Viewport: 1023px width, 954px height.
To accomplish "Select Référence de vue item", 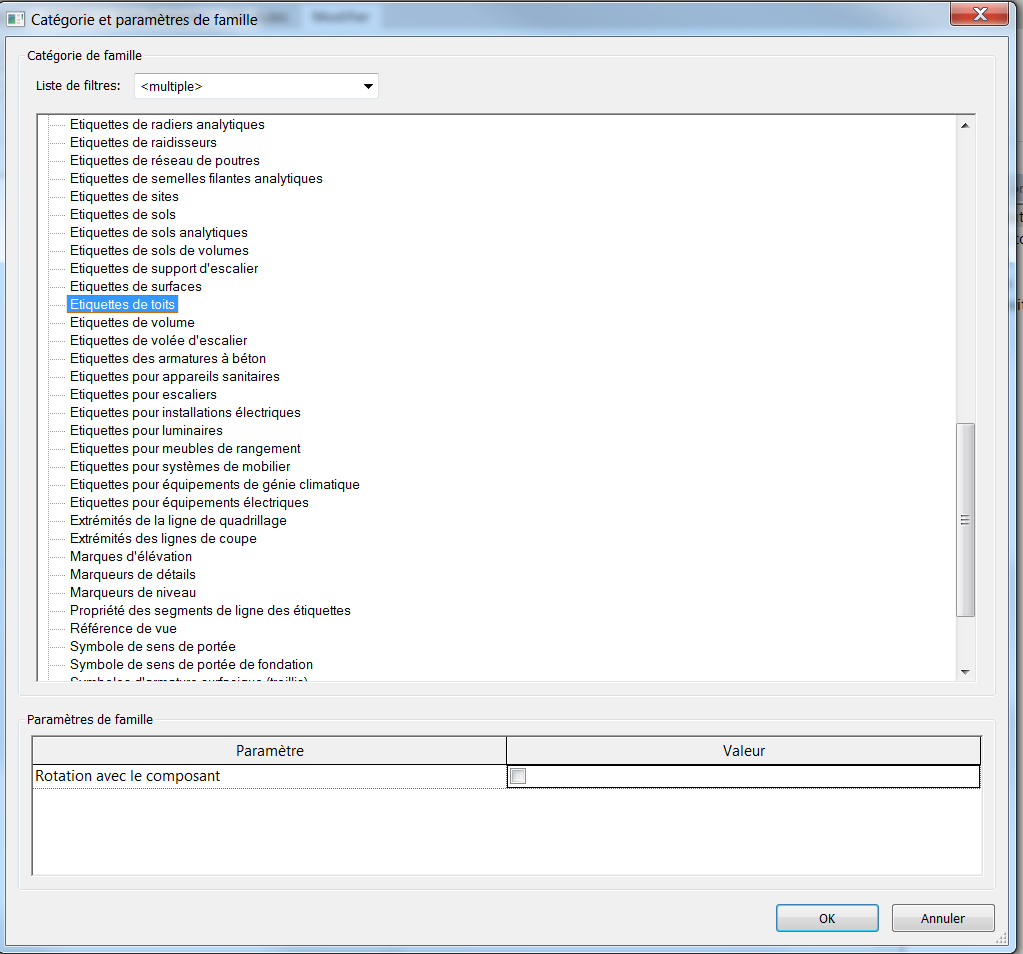I will [x=123, y=629].
